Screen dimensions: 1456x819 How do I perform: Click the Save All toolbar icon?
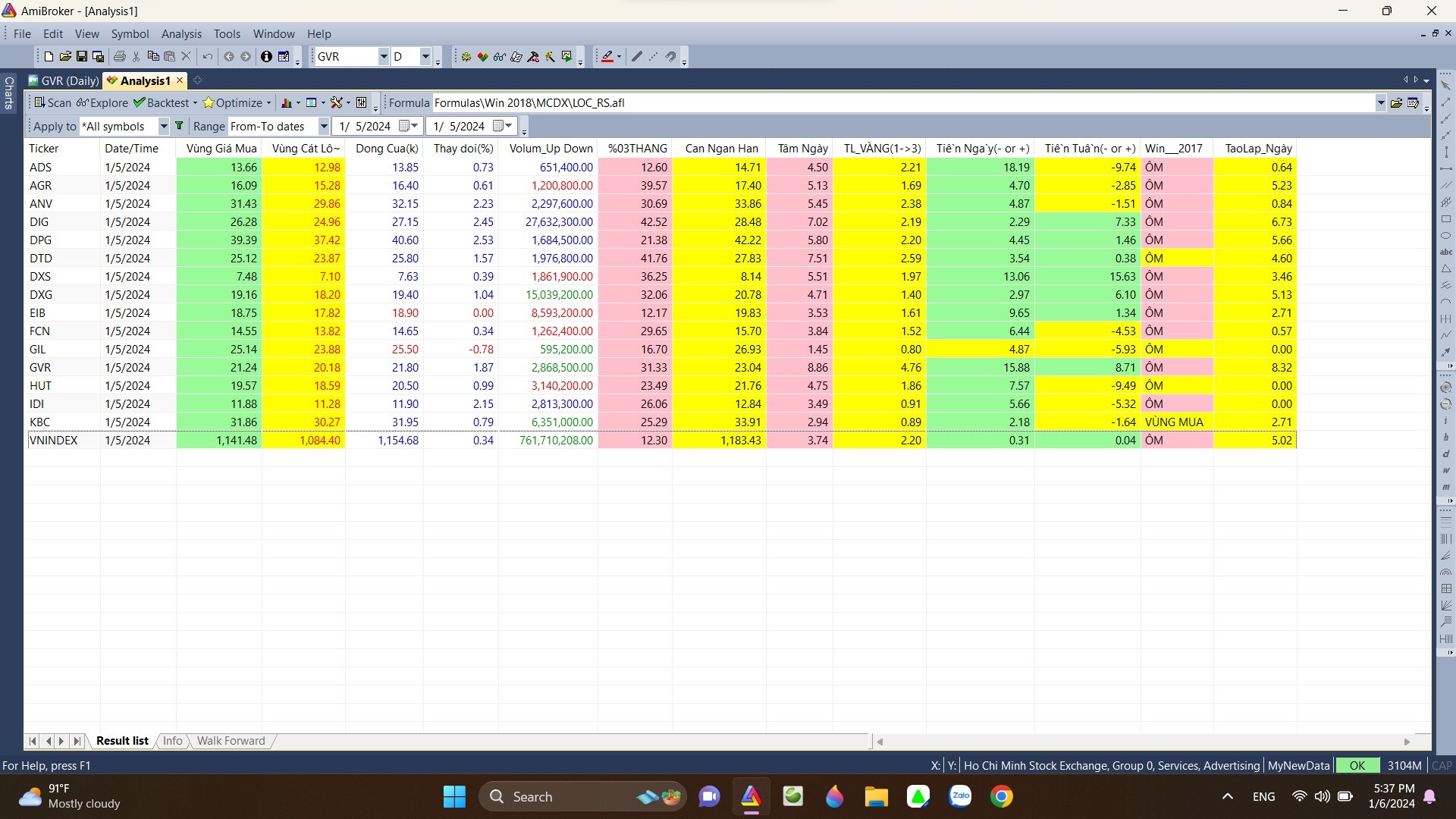tap(99, 57)
